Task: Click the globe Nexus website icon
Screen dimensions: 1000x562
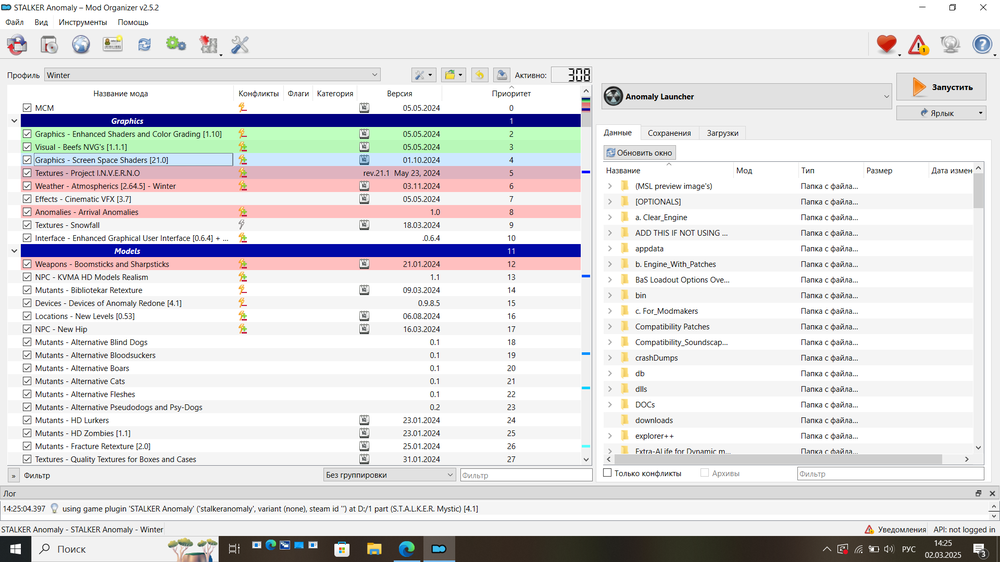Action: [80, 45]
